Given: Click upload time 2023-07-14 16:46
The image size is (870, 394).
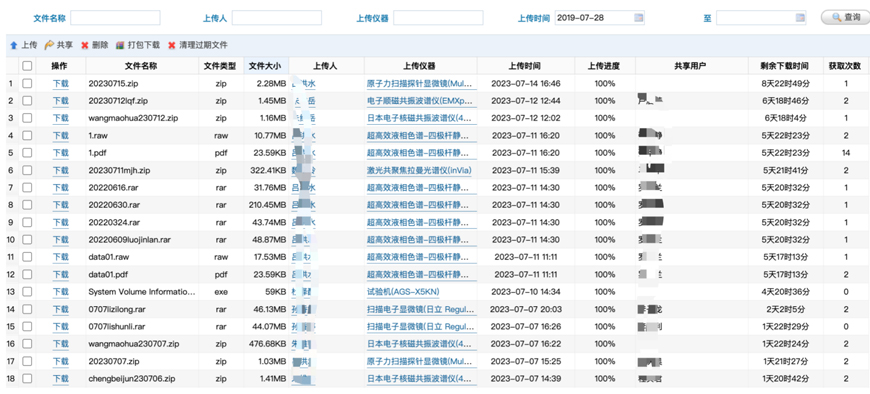Looking at the screenshot, I should pyautogui.click(x=526, y=84).
